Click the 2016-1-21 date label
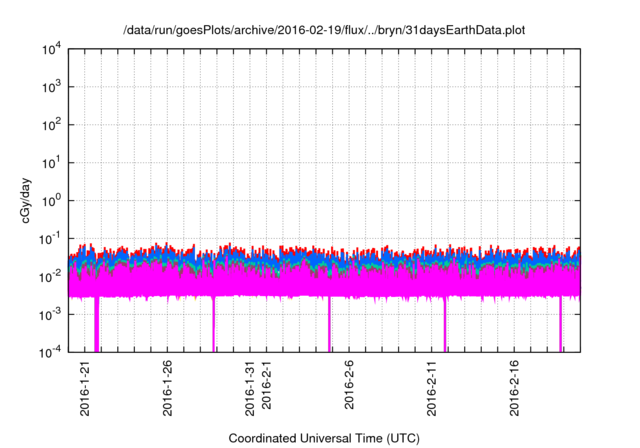 84,388
